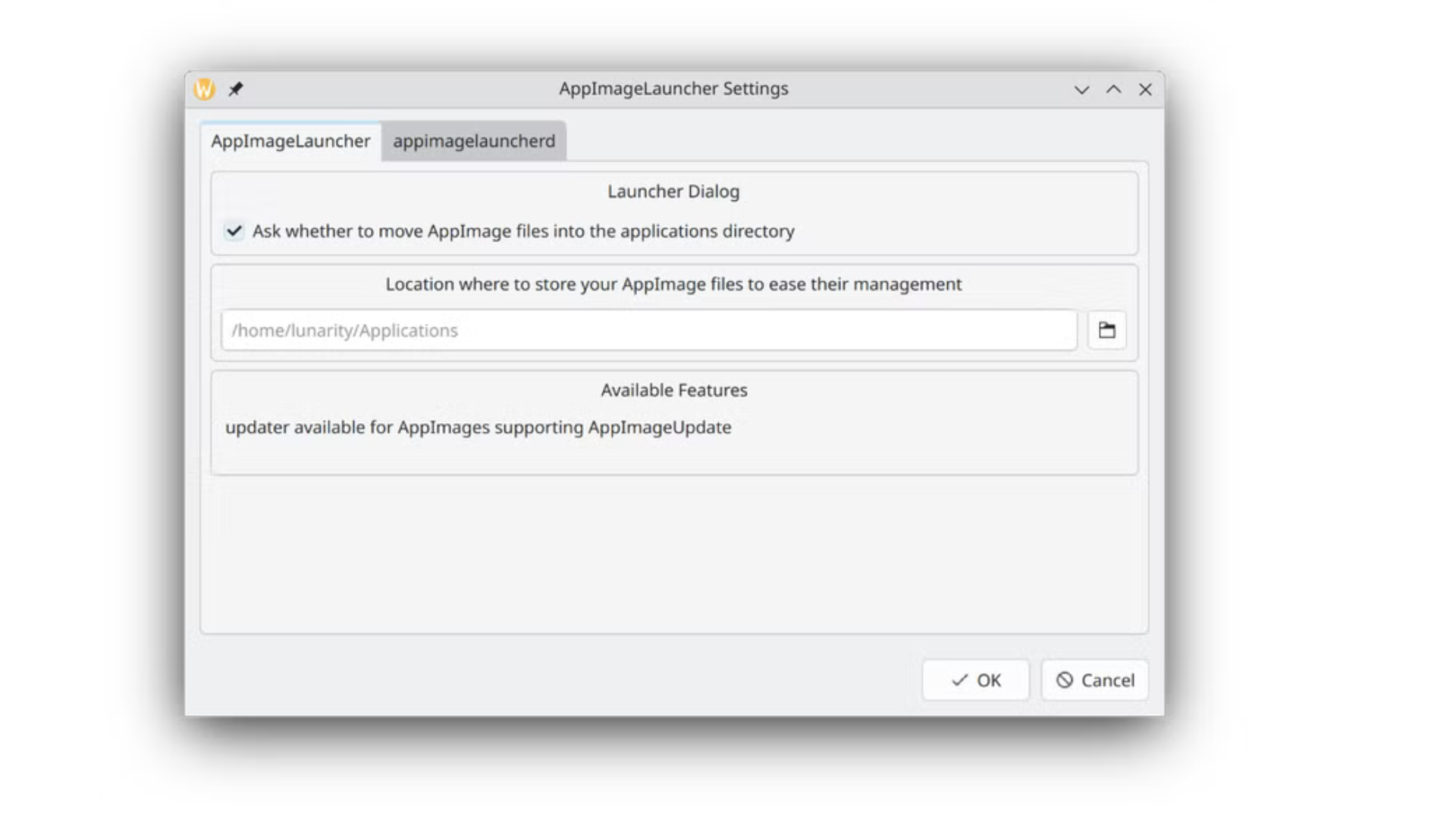1456x819 pixels.
Task: Close the AppImageLauncher Settings window
Action: [1145, 89]
